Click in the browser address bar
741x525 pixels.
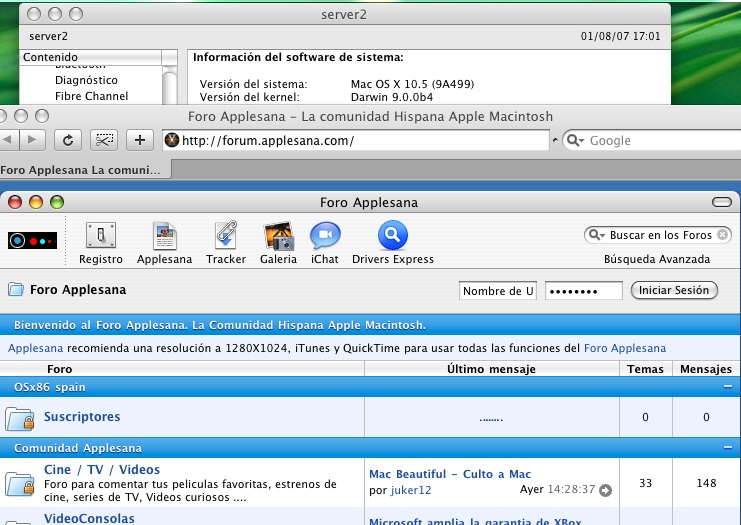356,140
